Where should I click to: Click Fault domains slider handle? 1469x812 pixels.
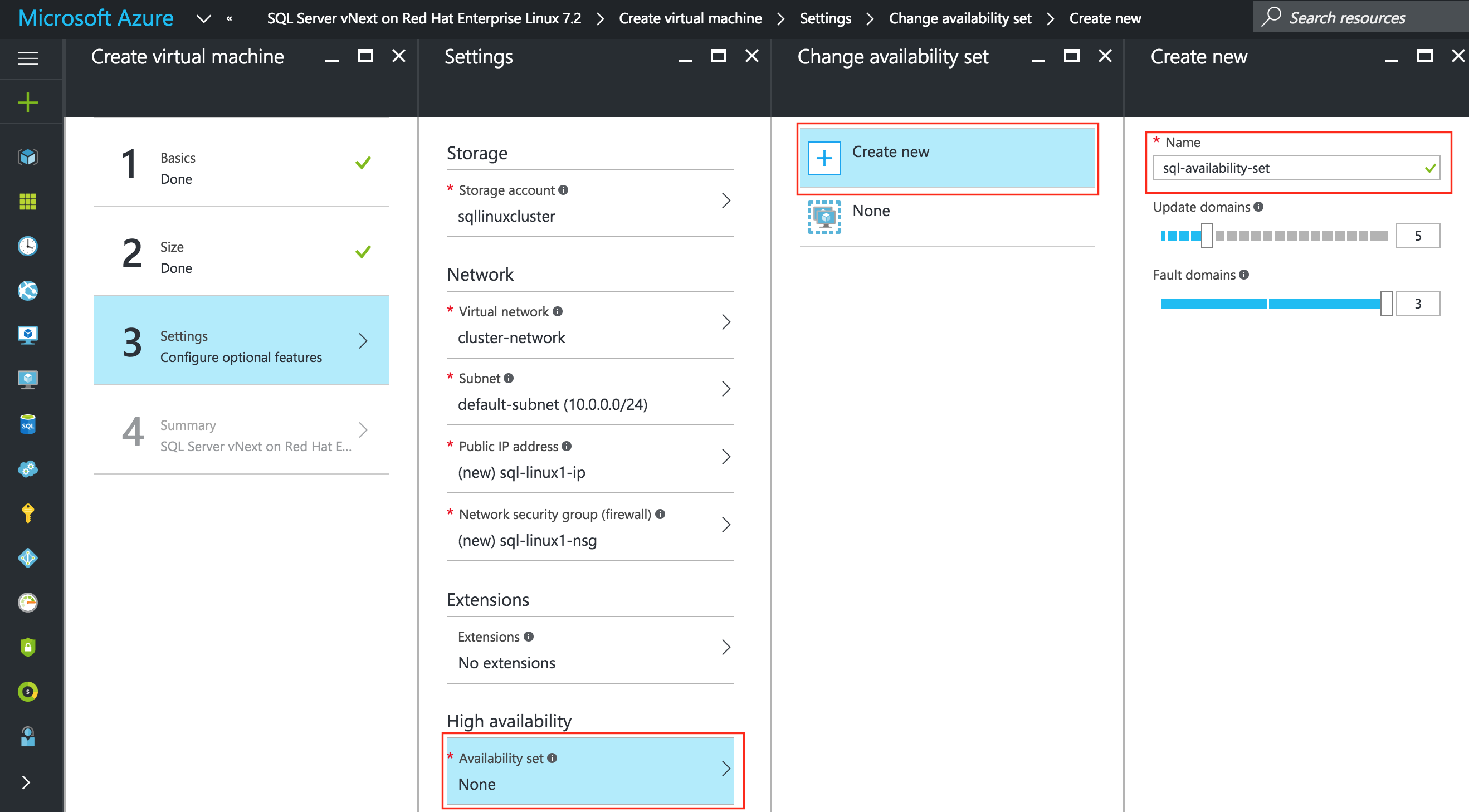(x=1387, y=304)
